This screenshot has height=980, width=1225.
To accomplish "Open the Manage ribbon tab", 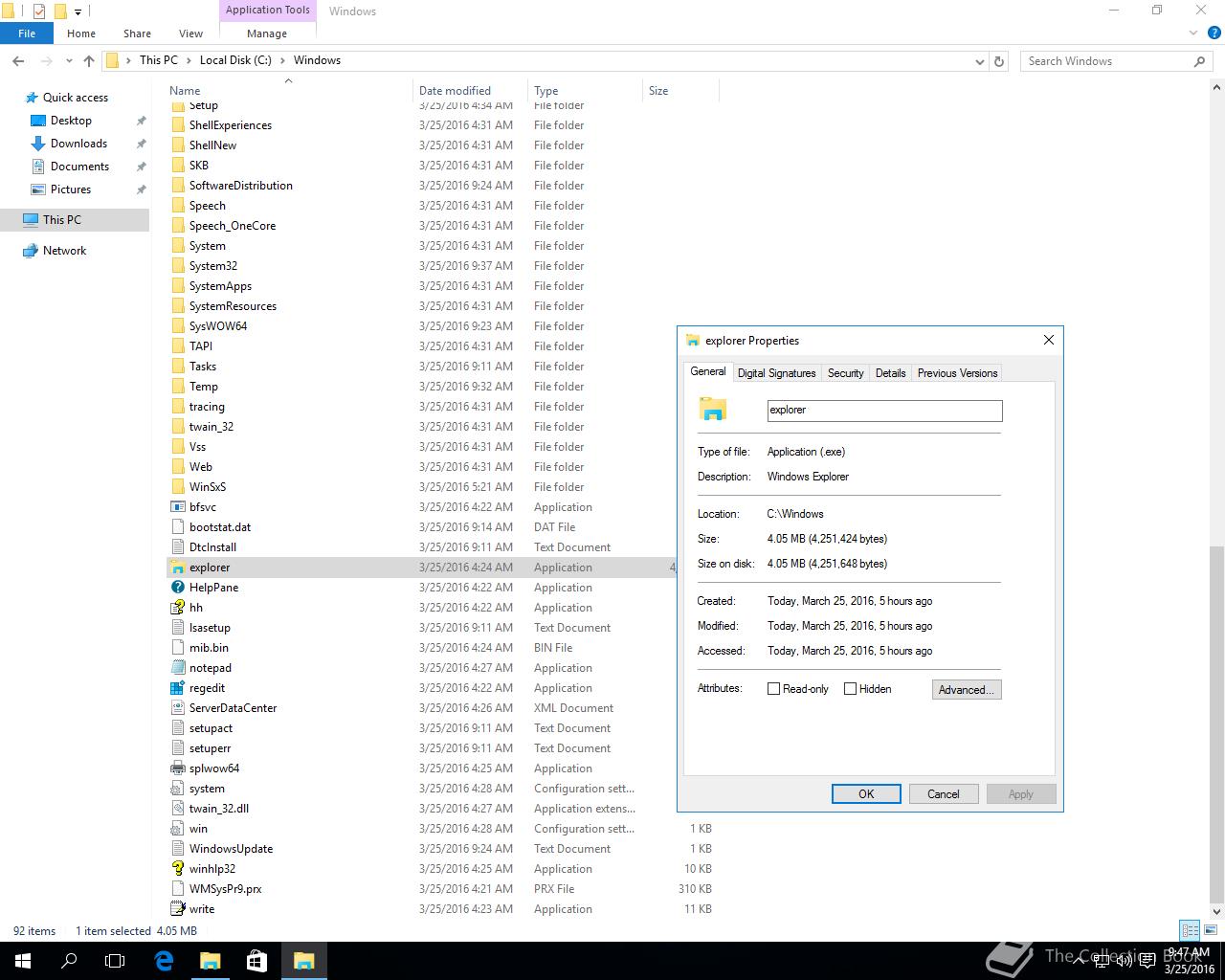I will pos(267,33).
